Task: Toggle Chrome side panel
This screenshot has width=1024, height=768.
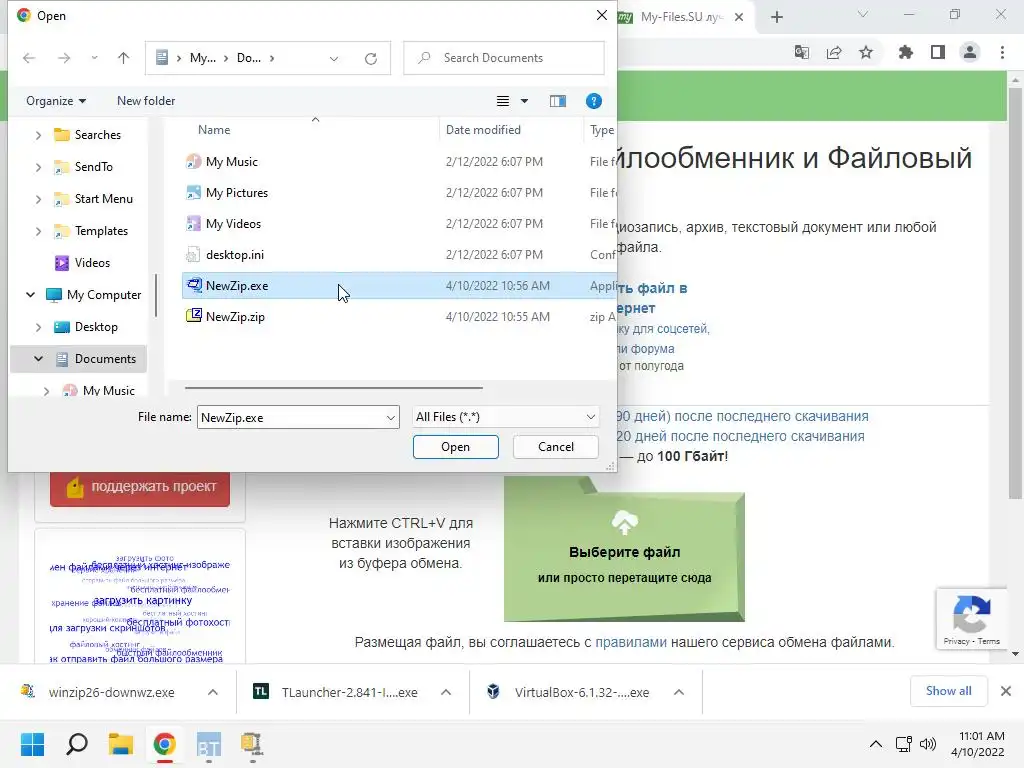Action: pos(938,52)
